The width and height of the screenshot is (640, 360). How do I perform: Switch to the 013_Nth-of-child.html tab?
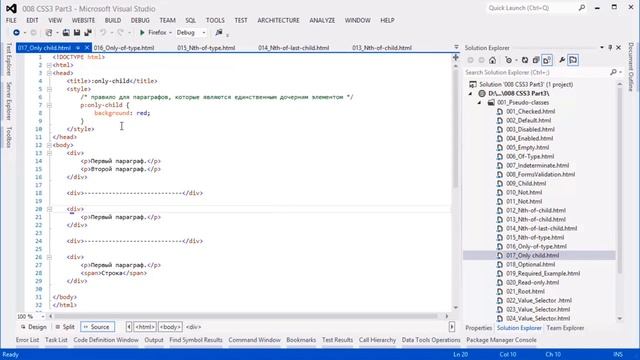coord(382,48)
